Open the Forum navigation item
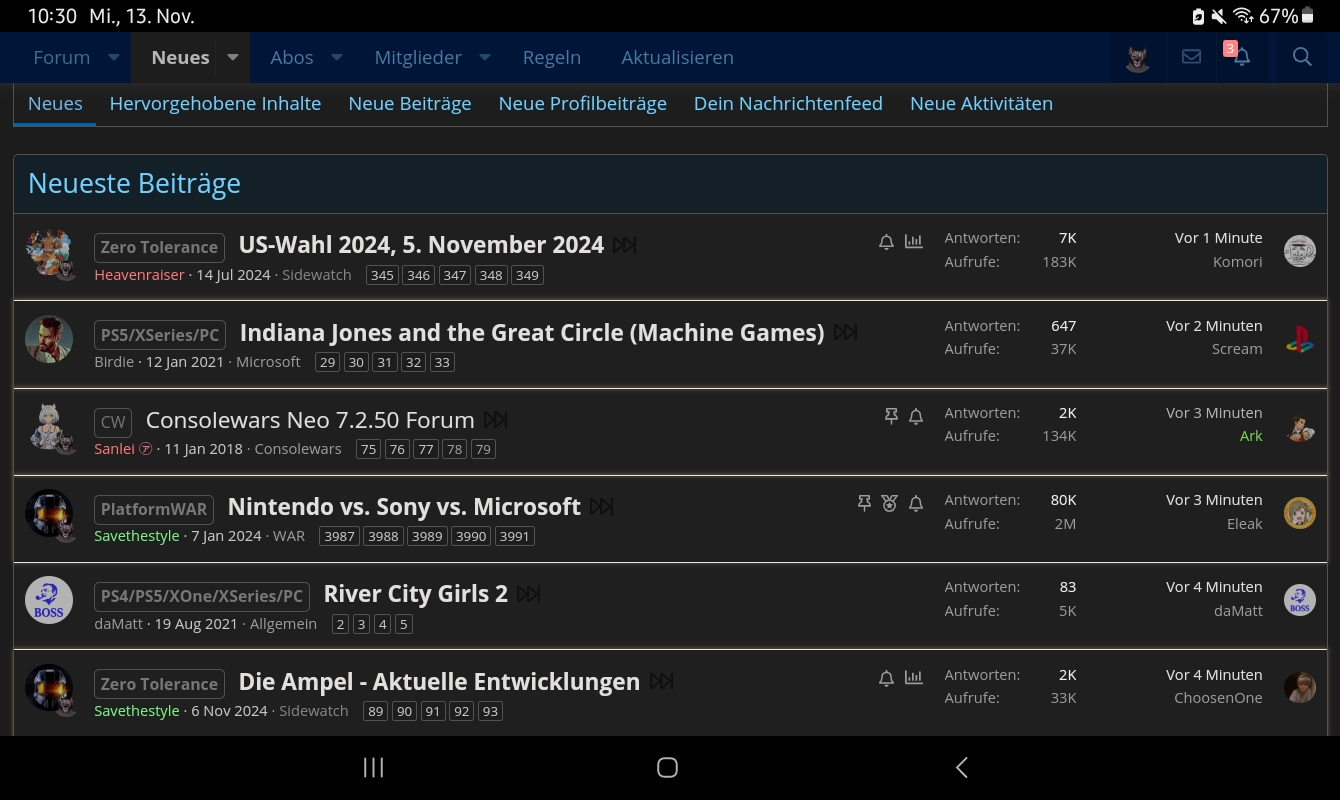The width and height of the screenshot is (1340, 800). (x=62, y=57)
